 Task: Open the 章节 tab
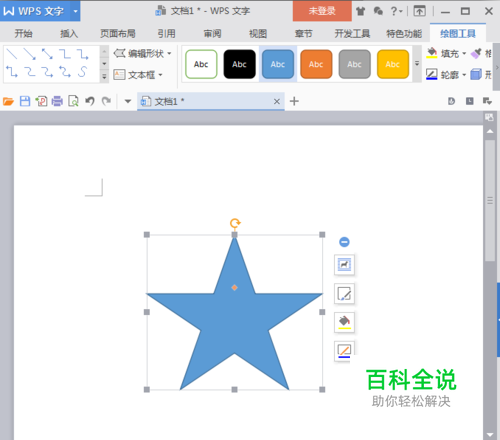click(x=304, y=34)
